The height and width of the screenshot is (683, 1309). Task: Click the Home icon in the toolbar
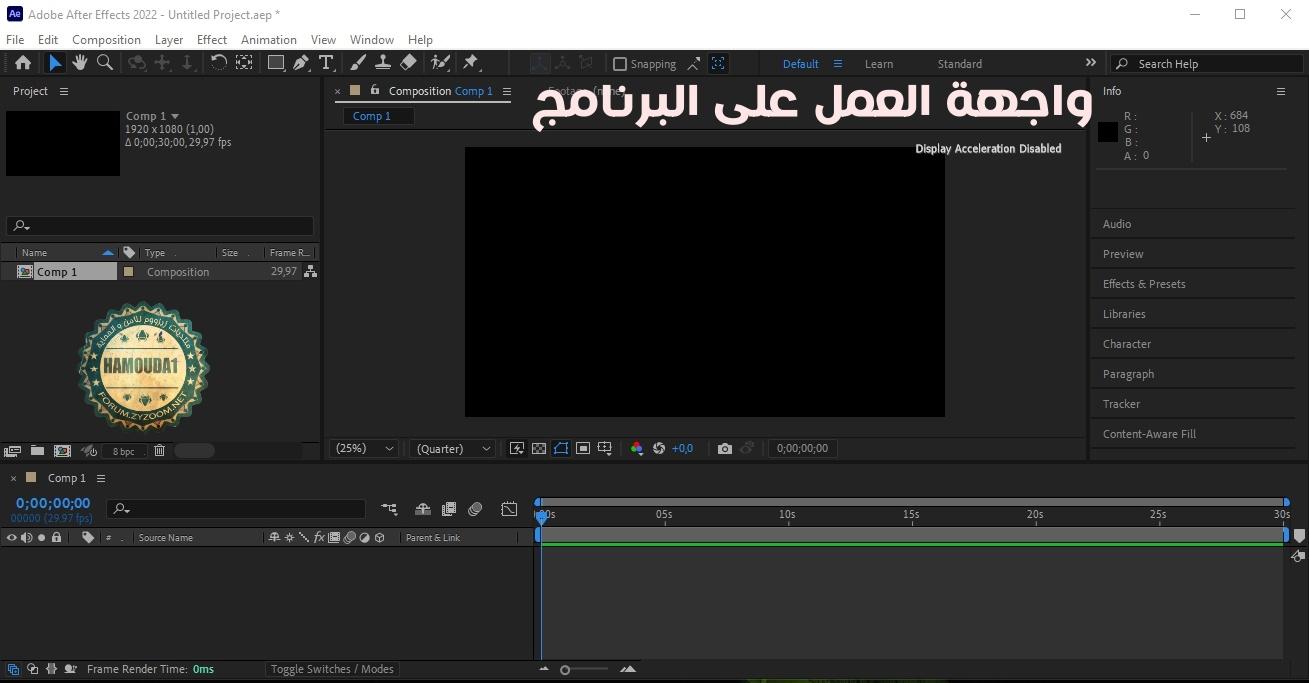coord(22,63)
